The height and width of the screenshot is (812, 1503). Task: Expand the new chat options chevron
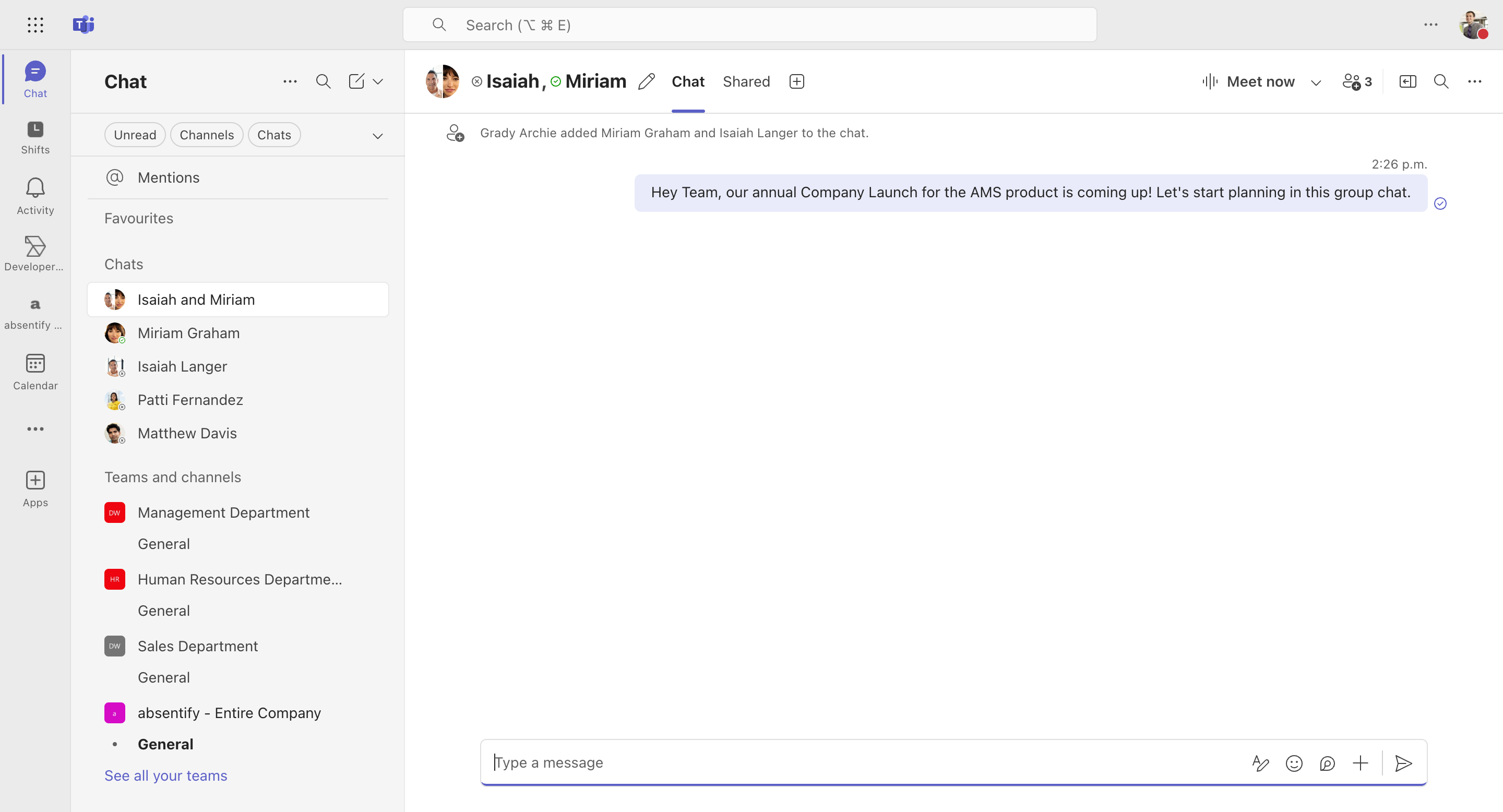point(378,81)
